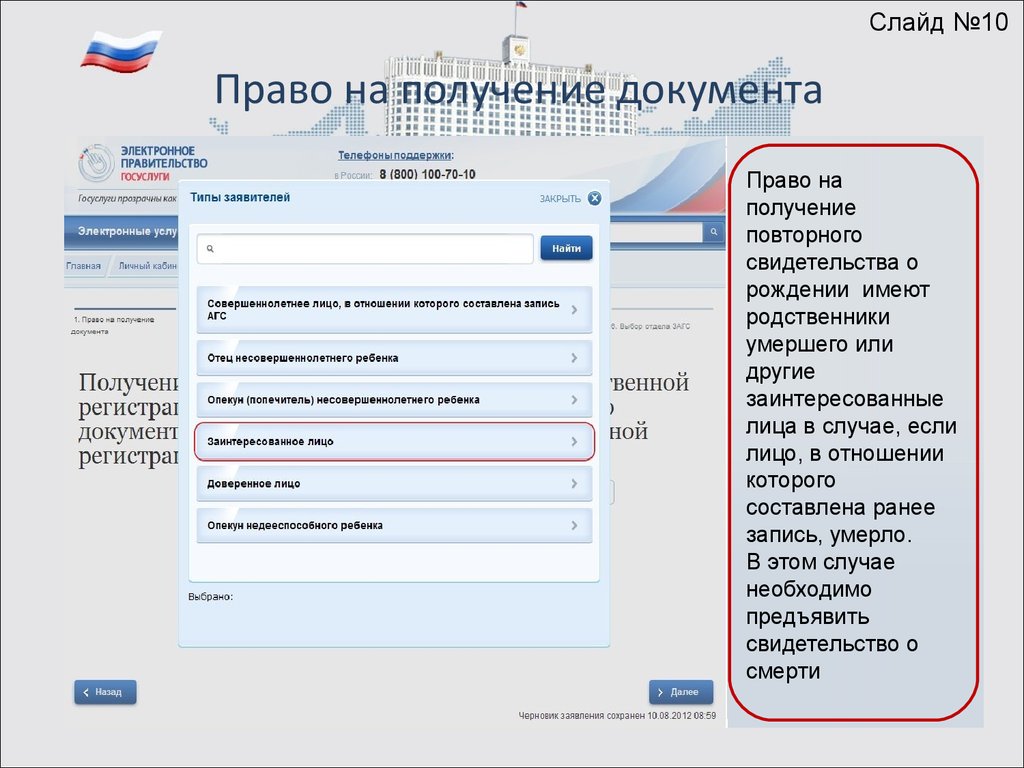Click chevron arrow on Опекун (попечитель) row
This screenshot has height=768, width=1024.
click(574, 400)
